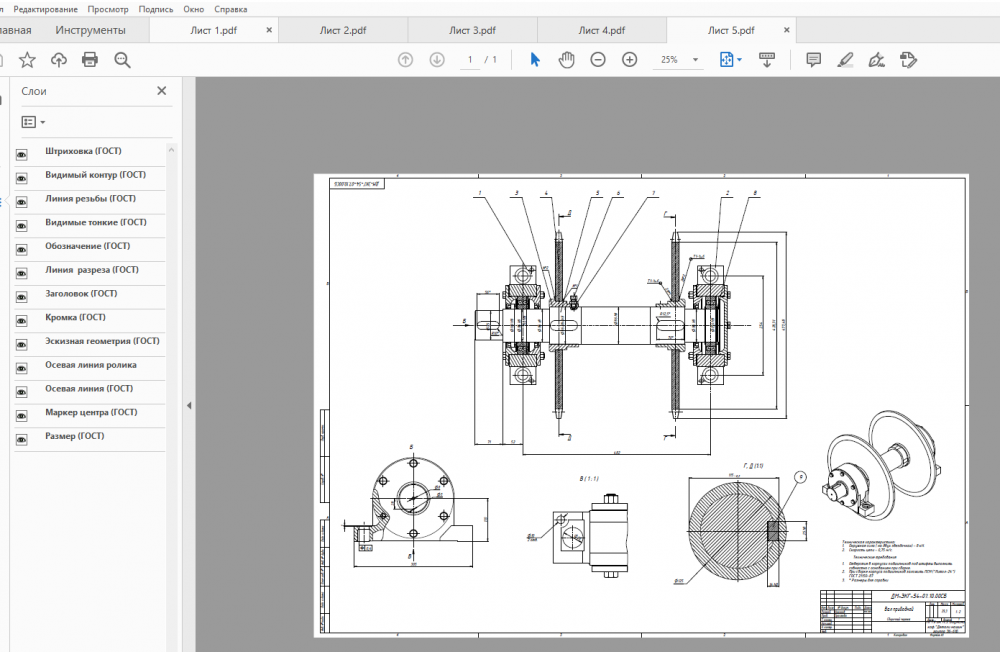Click the page number input field
Screen dimensions: 1000x652
coord(470,60)
